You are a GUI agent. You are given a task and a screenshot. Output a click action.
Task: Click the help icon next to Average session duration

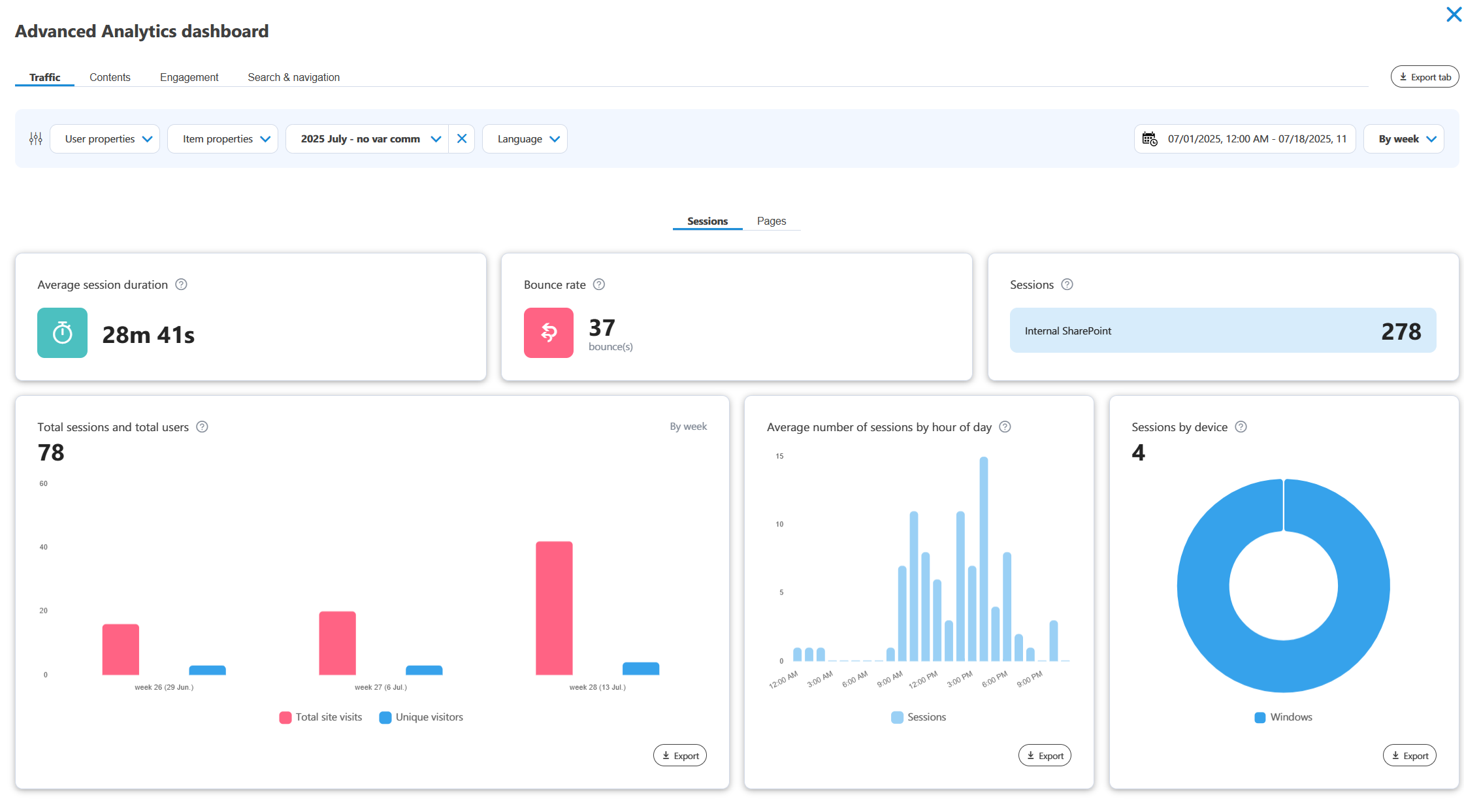coord(182,284)
